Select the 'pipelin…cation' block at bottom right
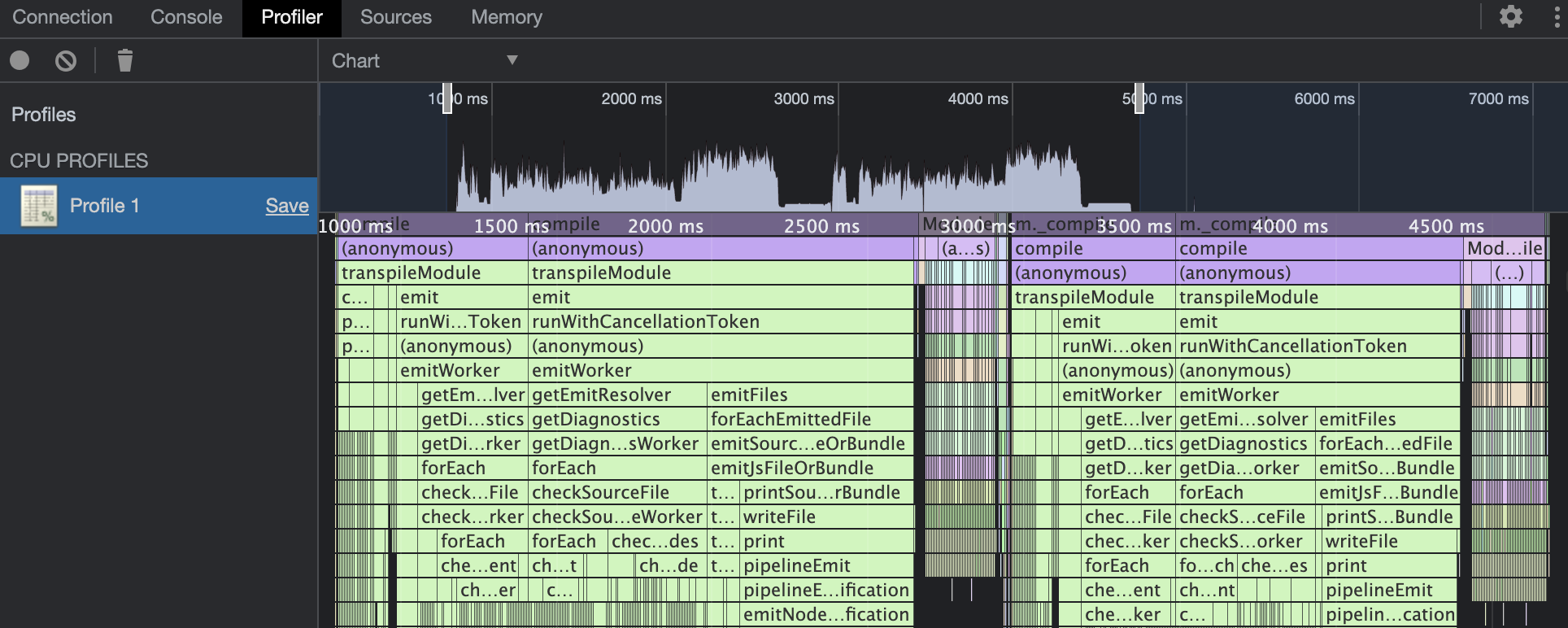This screenshot has height=628, width=1568. [1390, 615]
